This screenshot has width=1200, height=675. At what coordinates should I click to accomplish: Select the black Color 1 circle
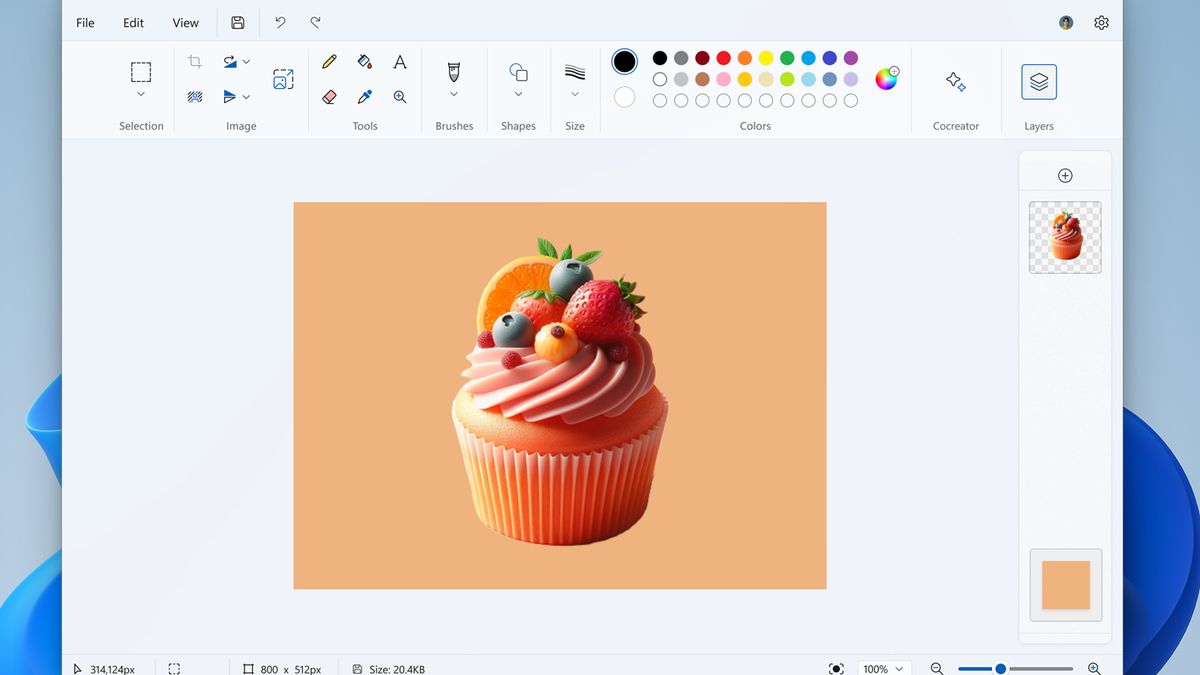coord(625,62)
